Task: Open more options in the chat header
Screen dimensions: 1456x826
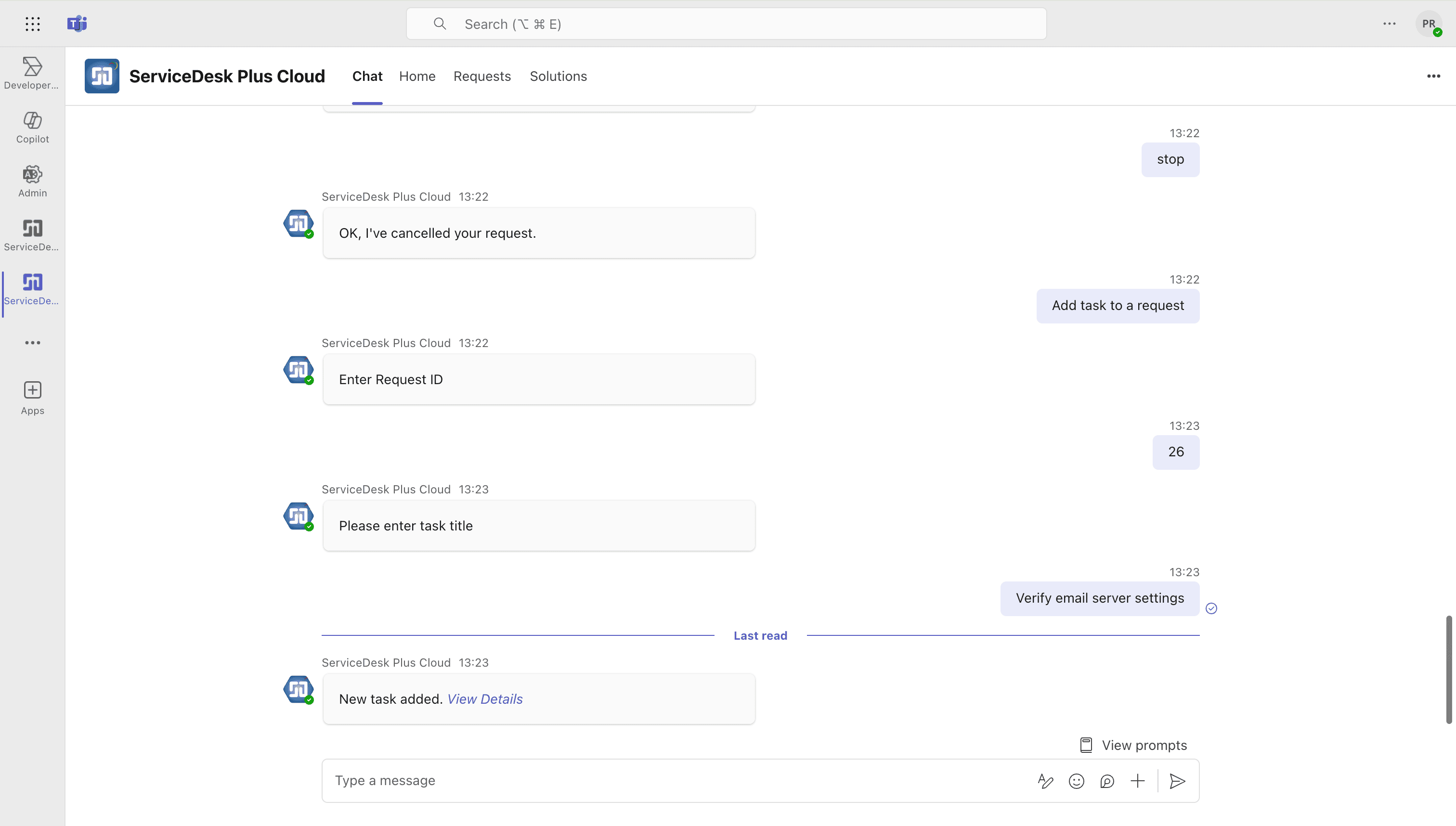Action: pos(1434,76)
